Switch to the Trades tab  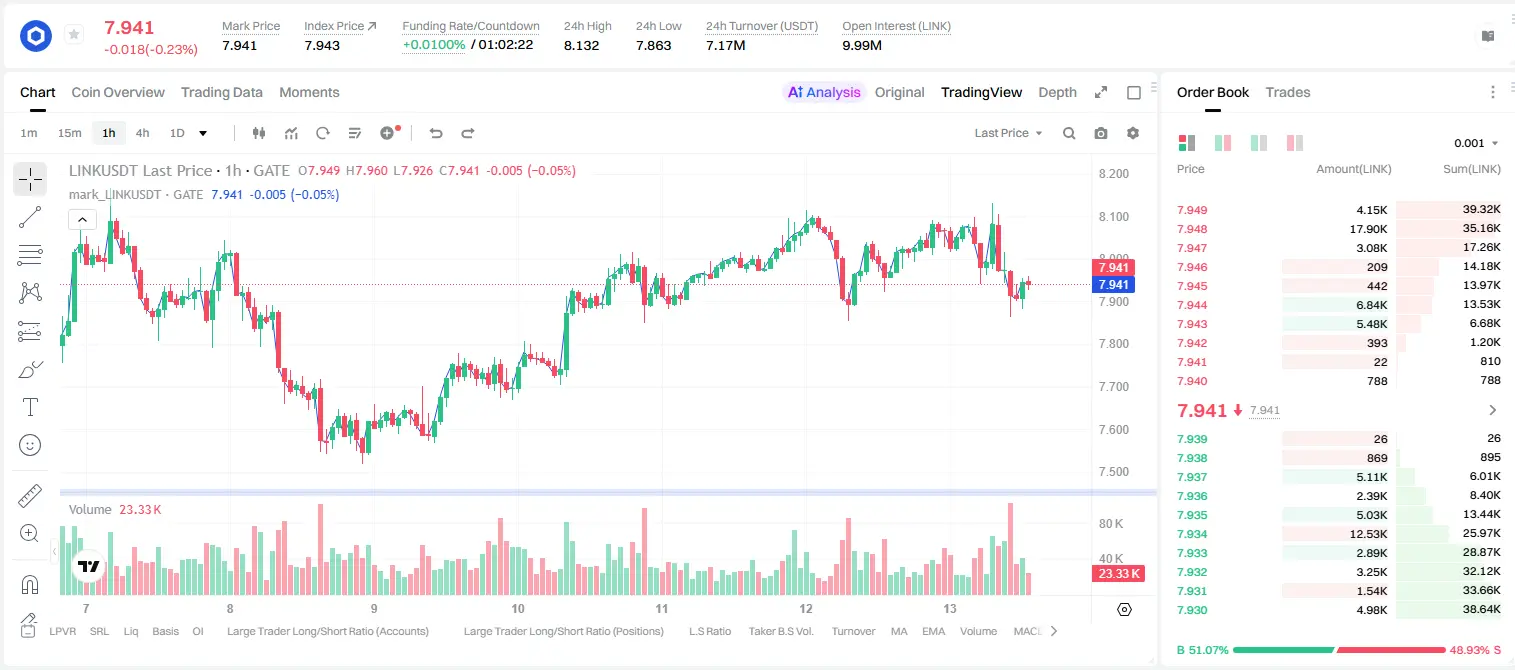tap(1288, 92)
